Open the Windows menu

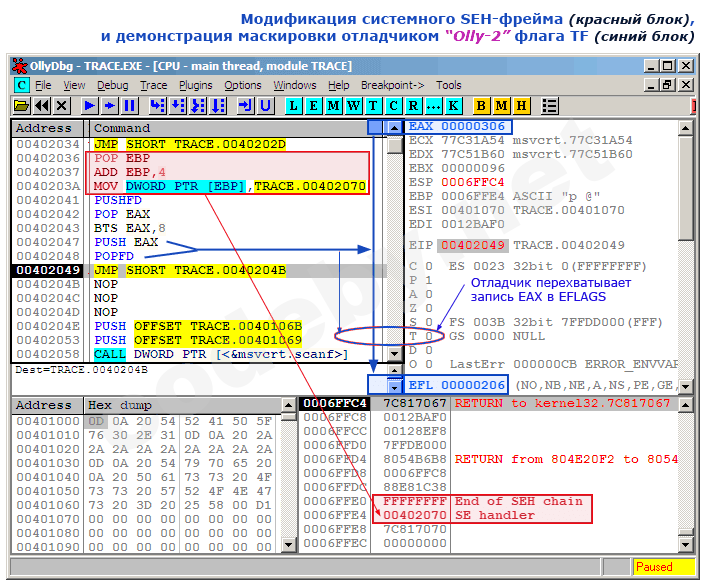click(295, 85)
